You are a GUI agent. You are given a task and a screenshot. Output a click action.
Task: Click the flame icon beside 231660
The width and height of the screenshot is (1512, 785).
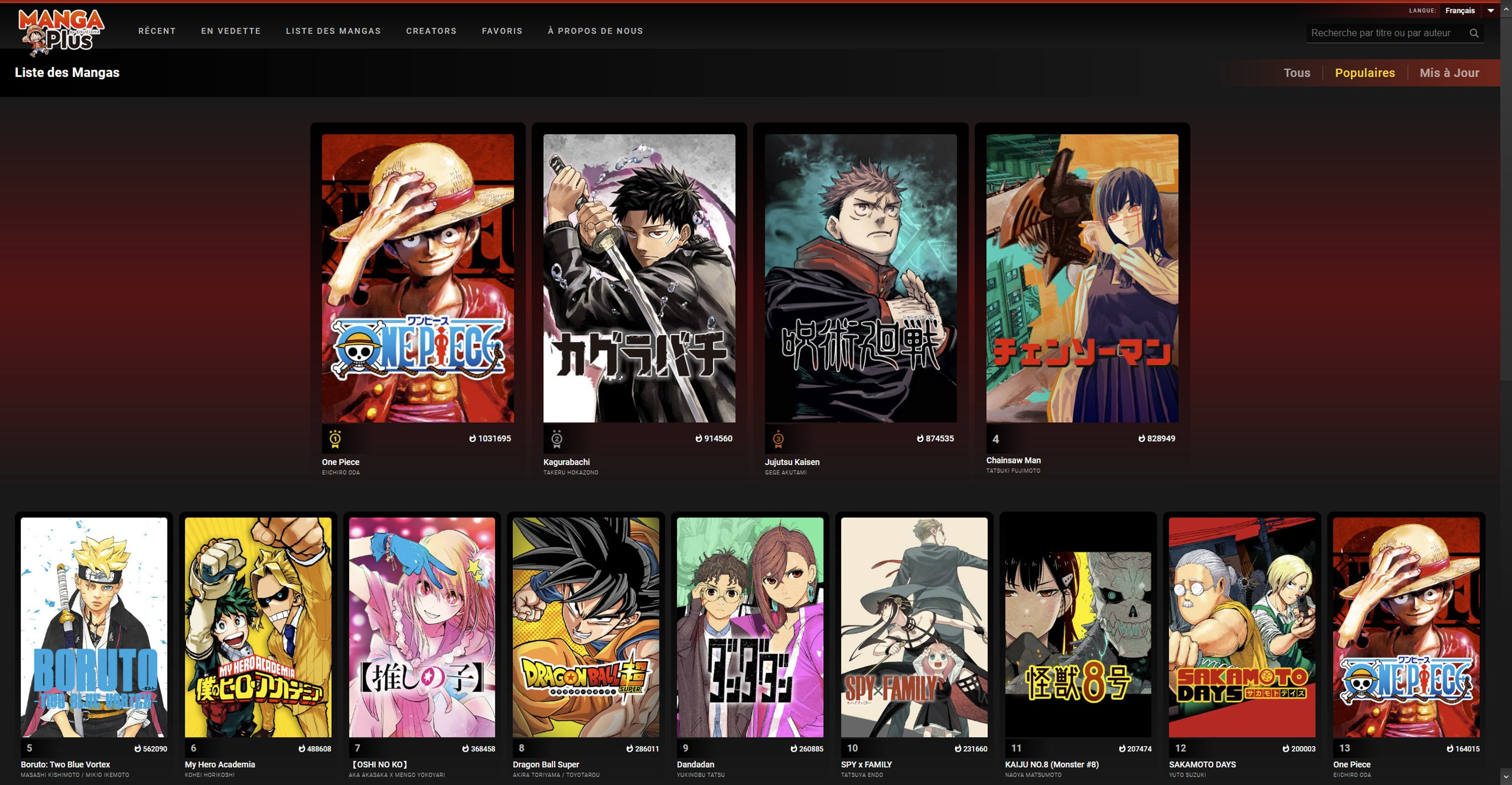[x=958, y=749]
